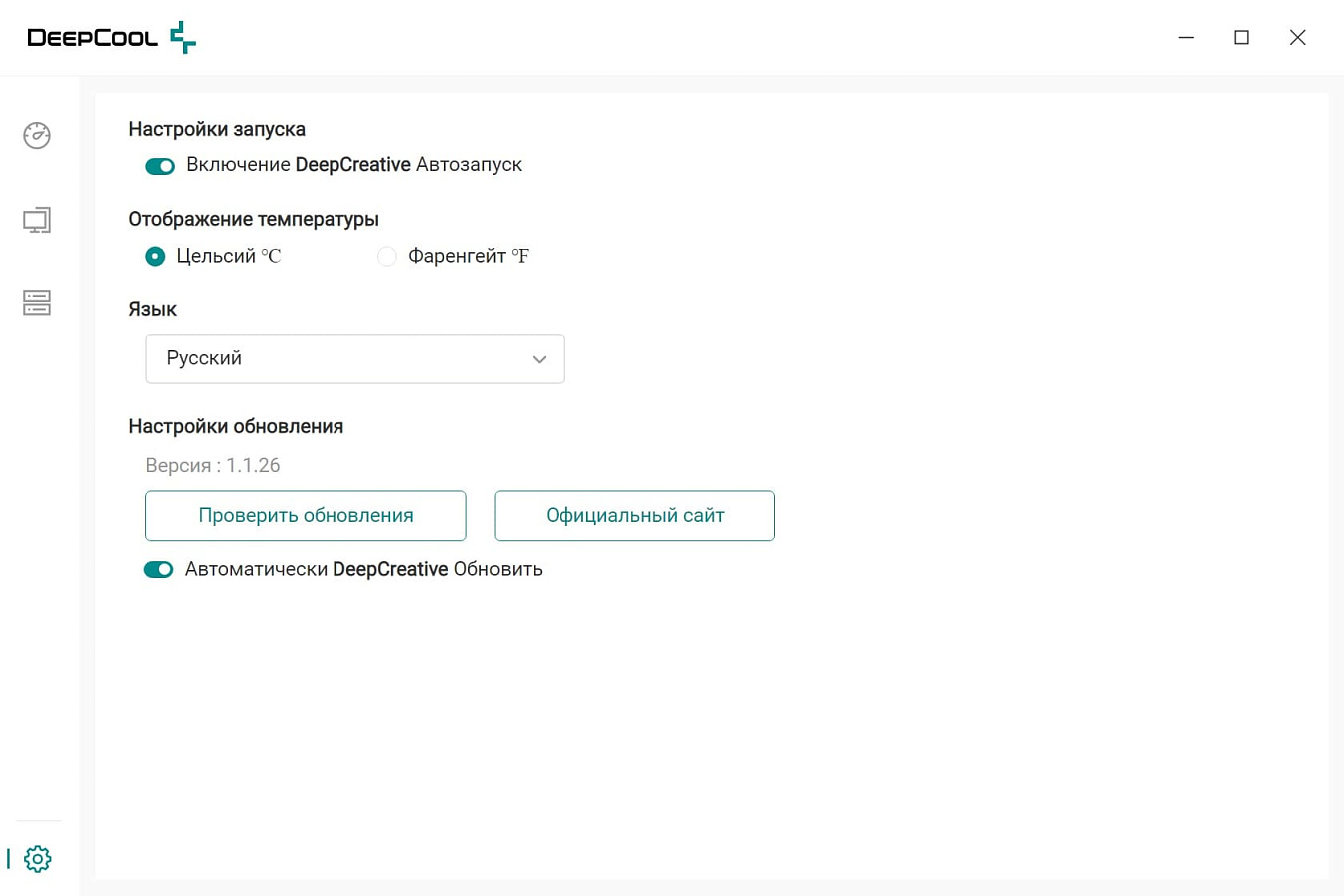Screen dimensions: 1344x896
Task: Open the server list icon in sidebar
Action: coord(37,303)
